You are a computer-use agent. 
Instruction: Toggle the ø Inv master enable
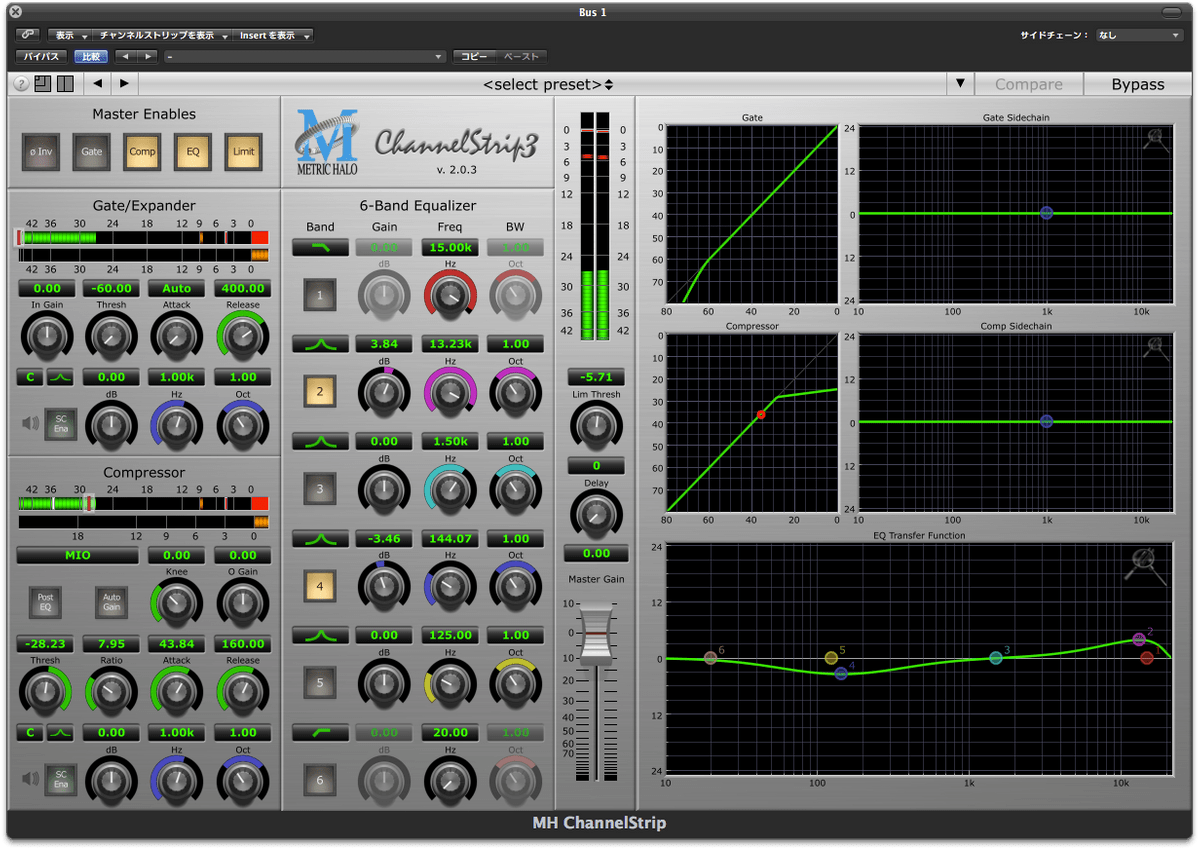tap(41, 152)
